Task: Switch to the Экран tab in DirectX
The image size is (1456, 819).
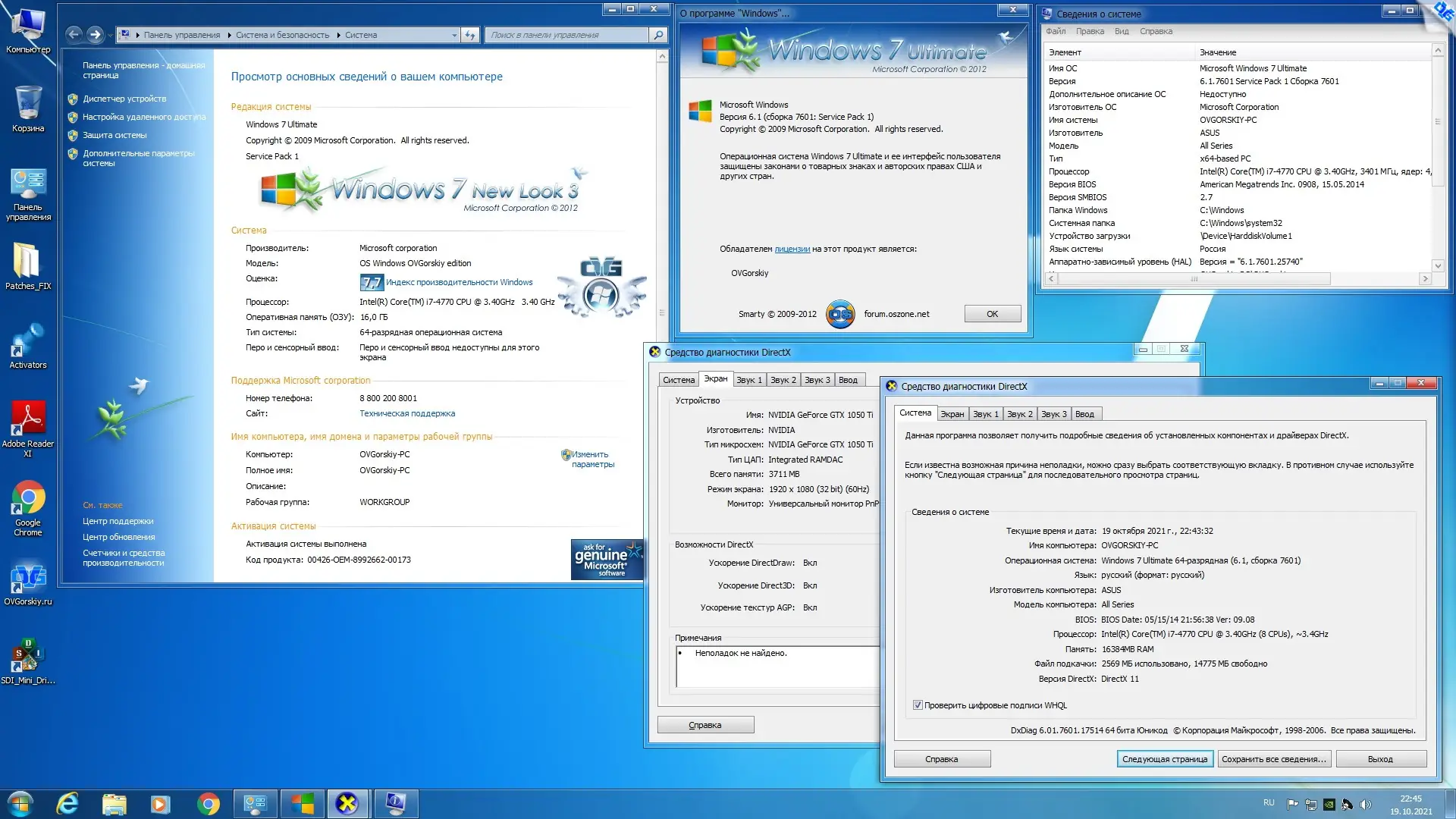Action: pyautogui.click(x=952, y=414)
